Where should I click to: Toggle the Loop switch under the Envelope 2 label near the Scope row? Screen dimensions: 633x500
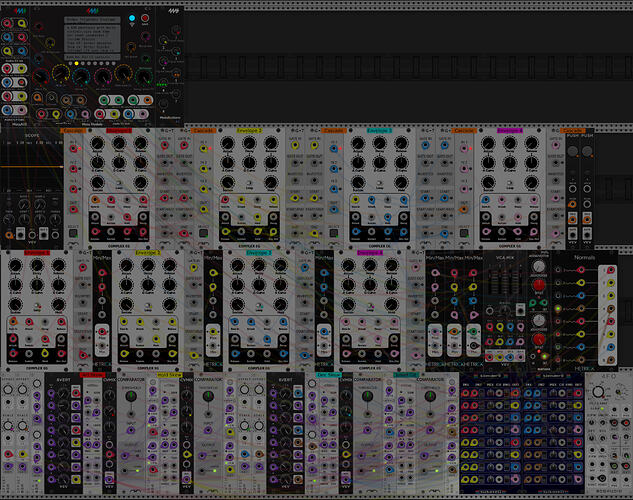point(249,183)
